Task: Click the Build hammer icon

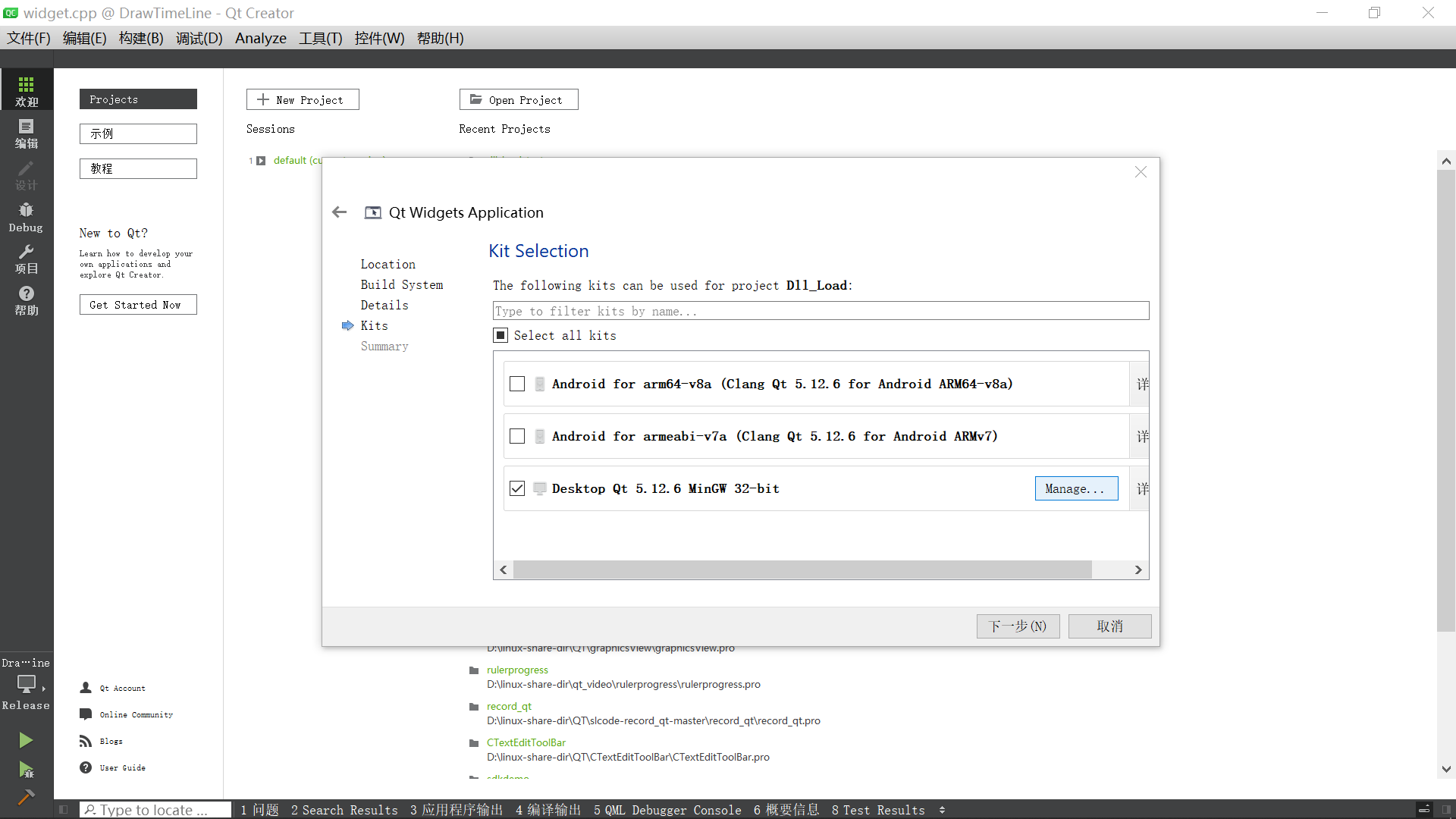Action: 26,797
